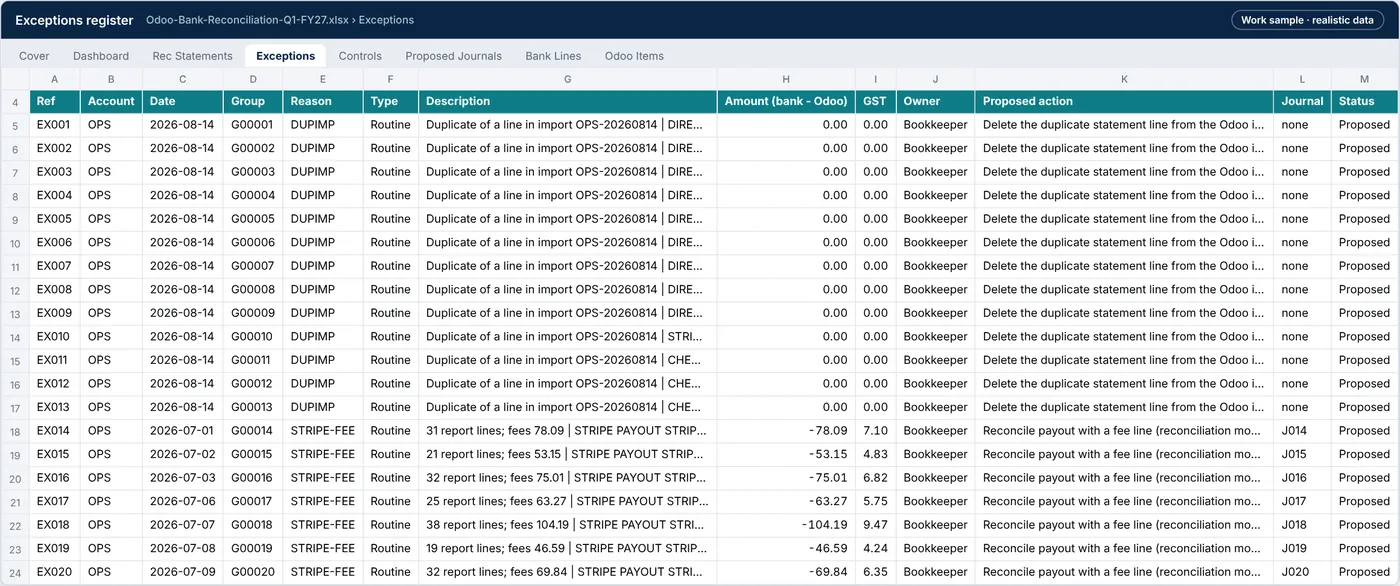Click the Proposed action heading cell

click(x=1124, y=101)
